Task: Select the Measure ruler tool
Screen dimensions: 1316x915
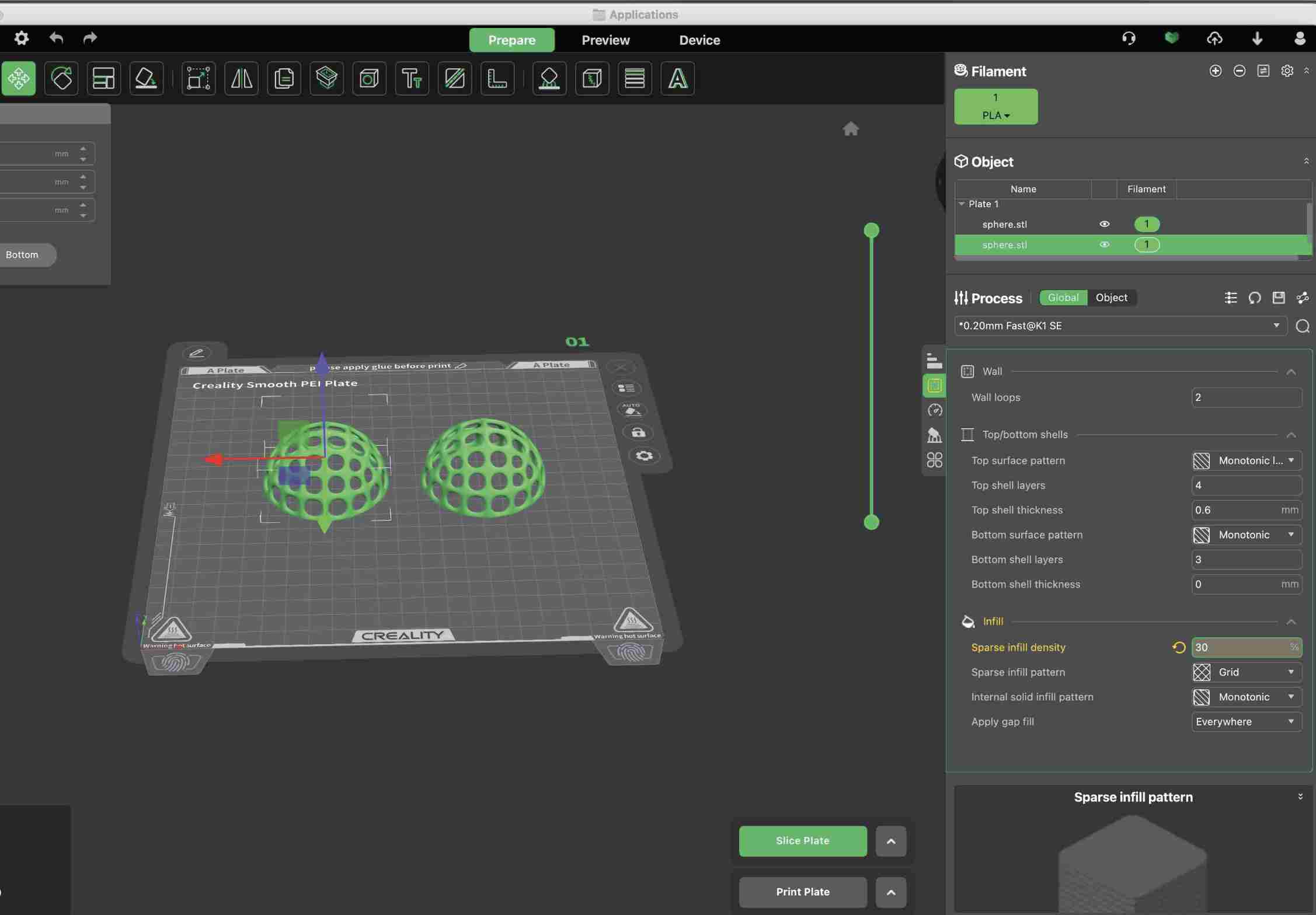Action: (x=497, y=78)
